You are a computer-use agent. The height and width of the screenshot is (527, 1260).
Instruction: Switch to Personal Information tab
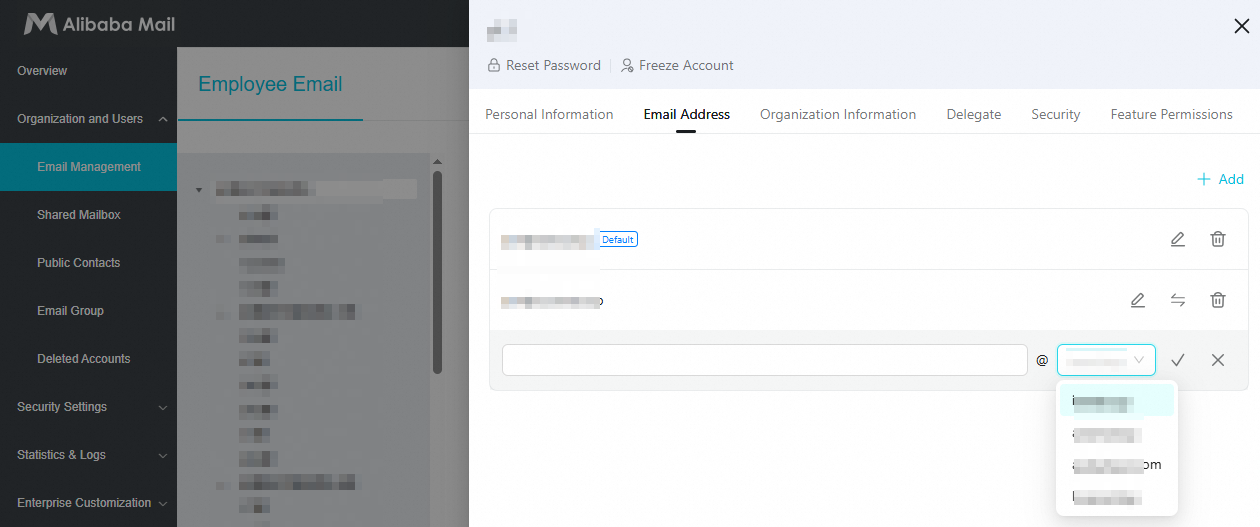549,115
